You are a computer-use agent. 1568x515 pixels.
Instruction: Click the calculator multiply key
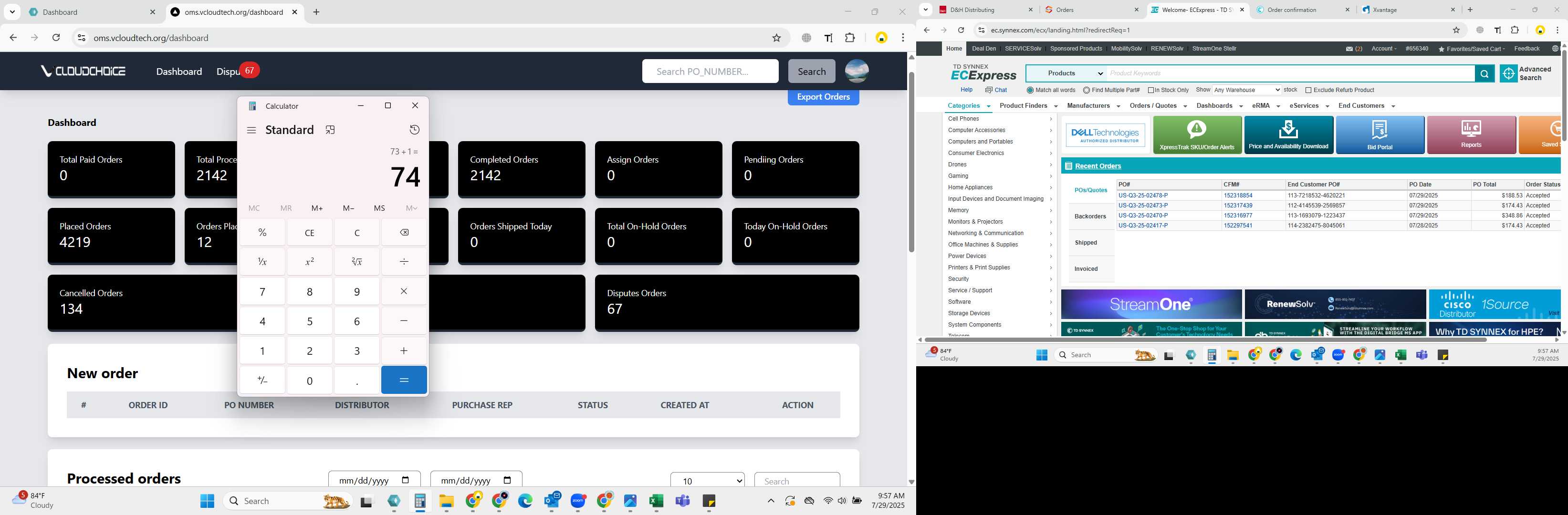(404, 291)
